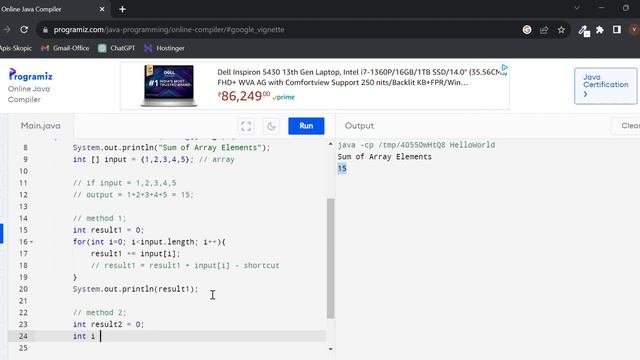Screen dimensions: 640x360
Task: Click the ad price 86,249
Action: point(244,96)
